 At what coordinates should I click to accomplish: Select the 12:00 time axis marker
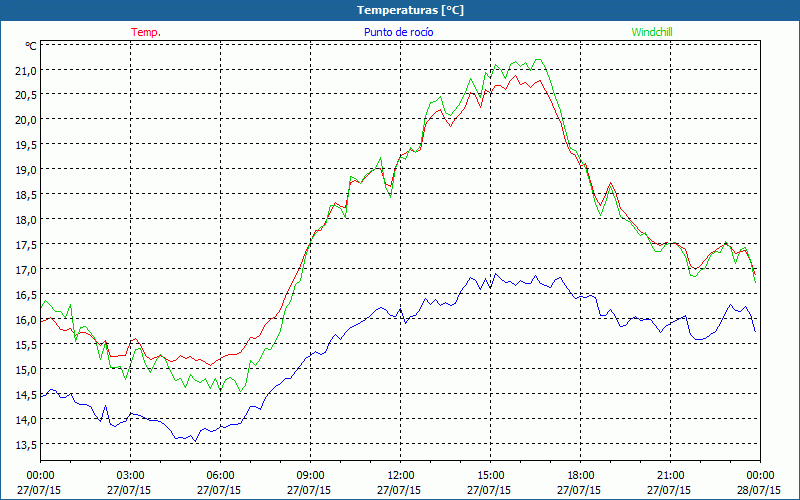(x=400, y=475)
